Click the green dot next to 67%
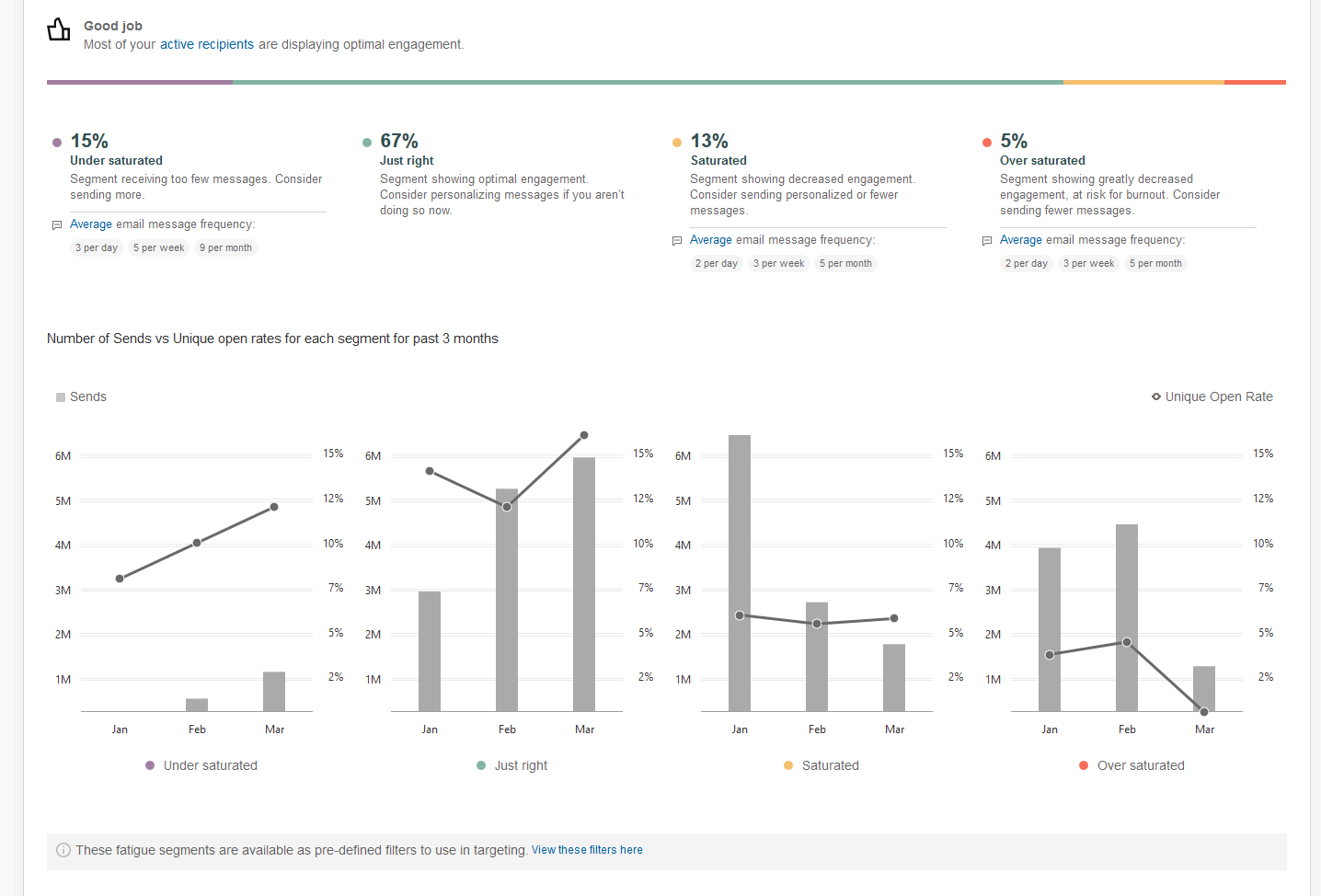Image resolution: width=1321 pixels, height=896 pixels. pos(367,143)
